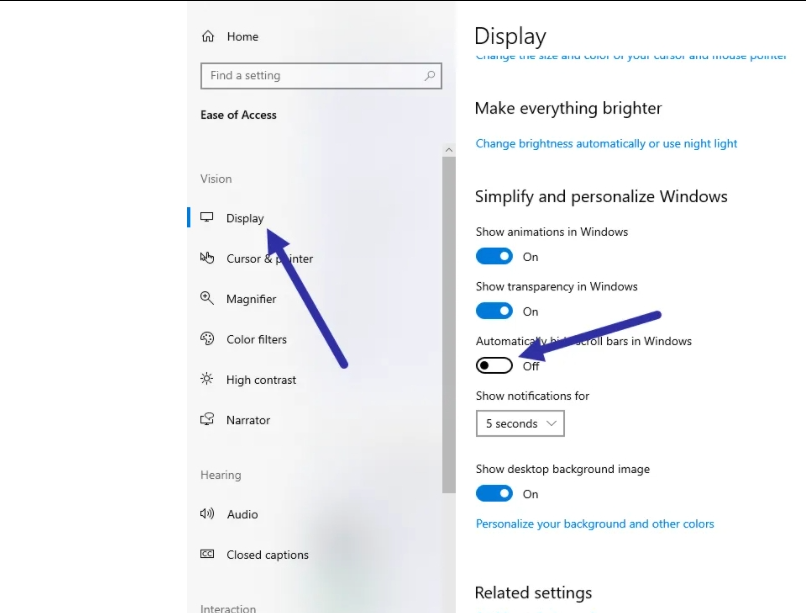The image size is (806, 613).
Task: Click the sidebar scrollbar up arrow
Action: click(x=449, y=150)
